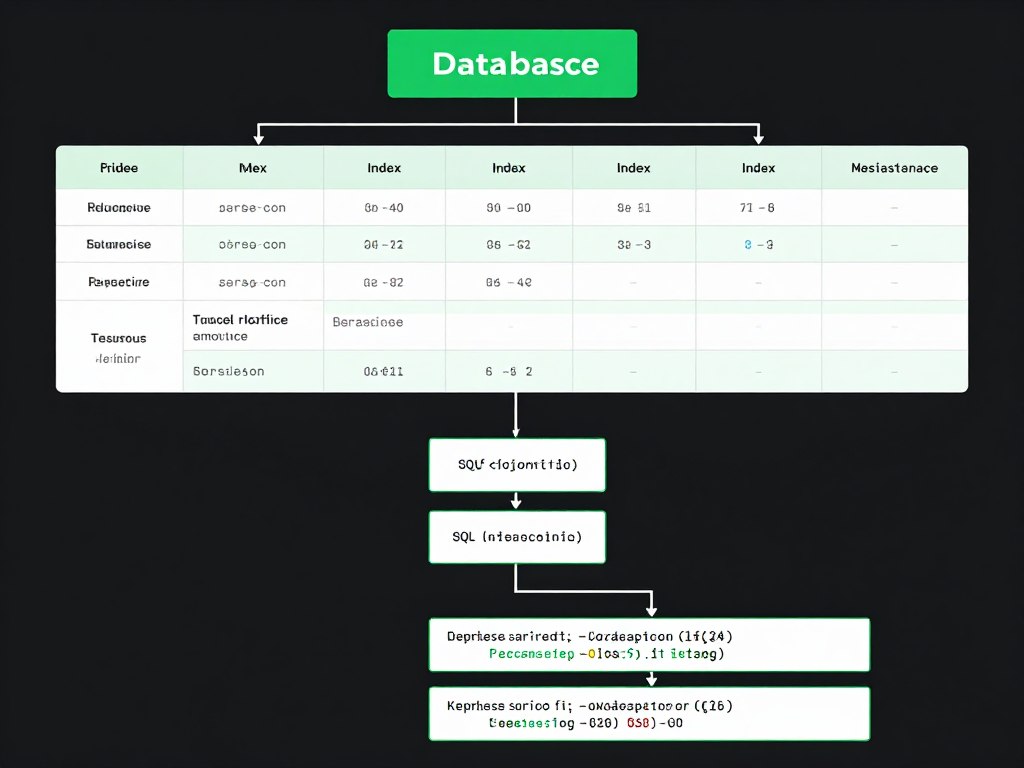Select the cell containing 02 - 82
1024x768 pixels.
pyautogui.click(x=384, y=282)
